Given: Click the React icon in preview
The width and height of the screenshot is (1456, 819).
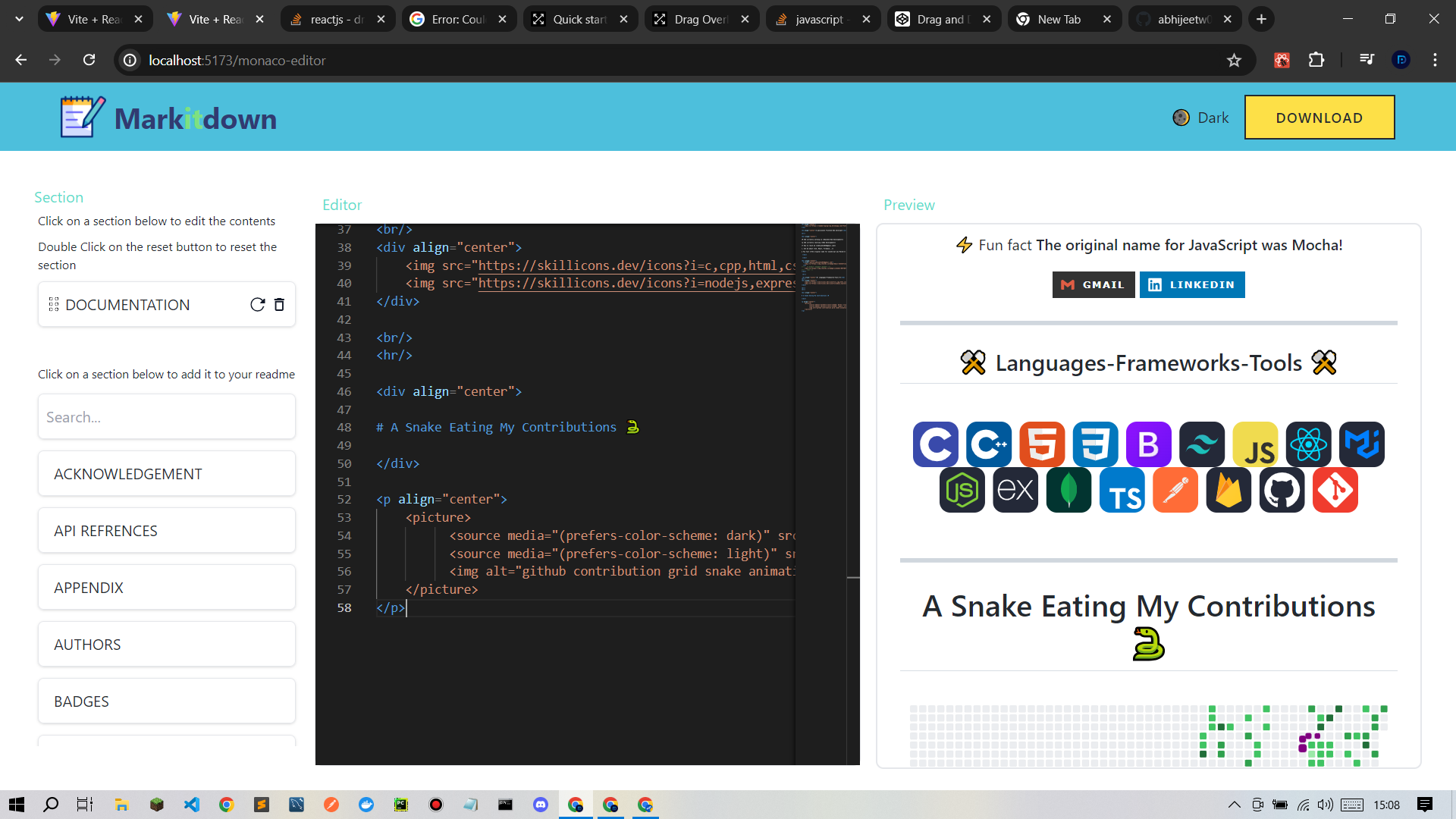Looking at the screenshot, I should click(x=1308, y=444).
